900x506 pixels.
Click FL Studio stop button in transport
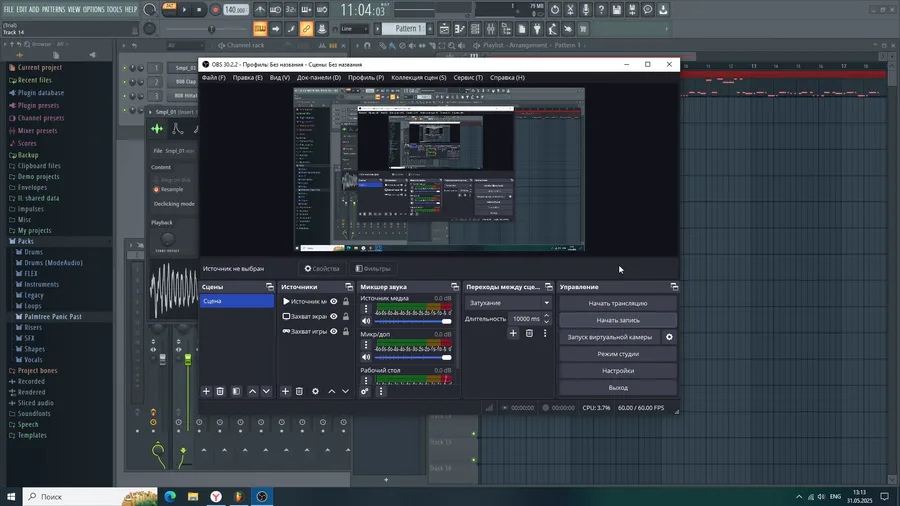tap(199, 10)
